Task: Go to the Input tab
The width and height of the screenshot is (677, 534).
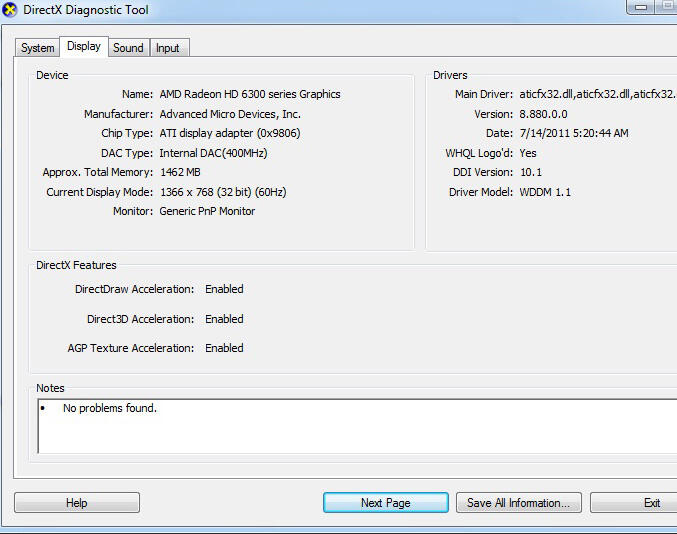Action: 168,47
